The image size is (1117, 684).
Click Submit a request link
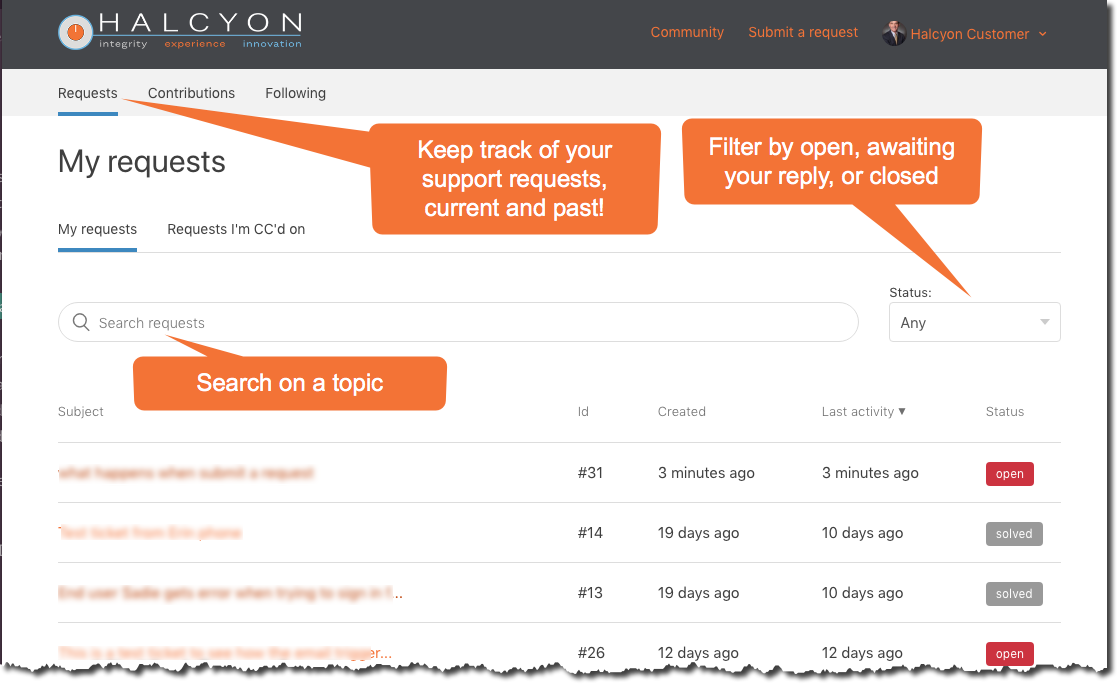click(803, 32)
